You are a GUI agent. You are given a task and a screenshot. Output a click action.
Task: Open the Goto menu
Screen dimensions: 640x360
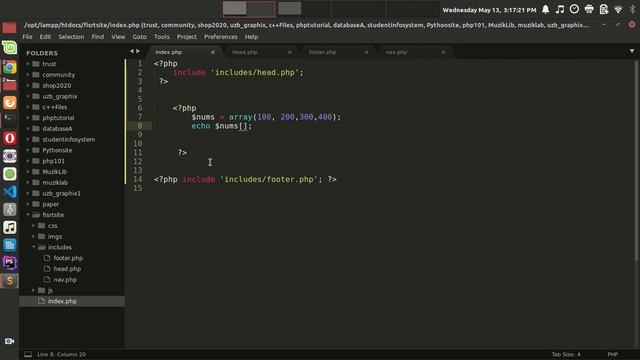tap(139, 37)
